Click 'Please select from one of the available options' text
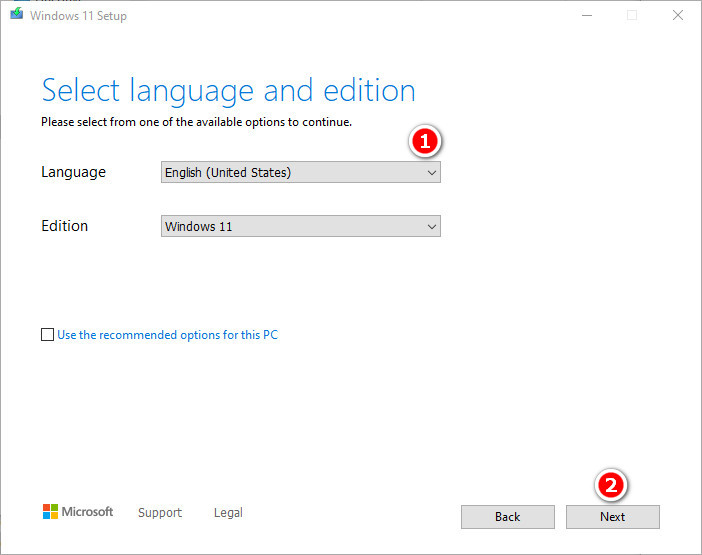The width and height of the screenshot is (702, 555). click(x=197, y=122)
